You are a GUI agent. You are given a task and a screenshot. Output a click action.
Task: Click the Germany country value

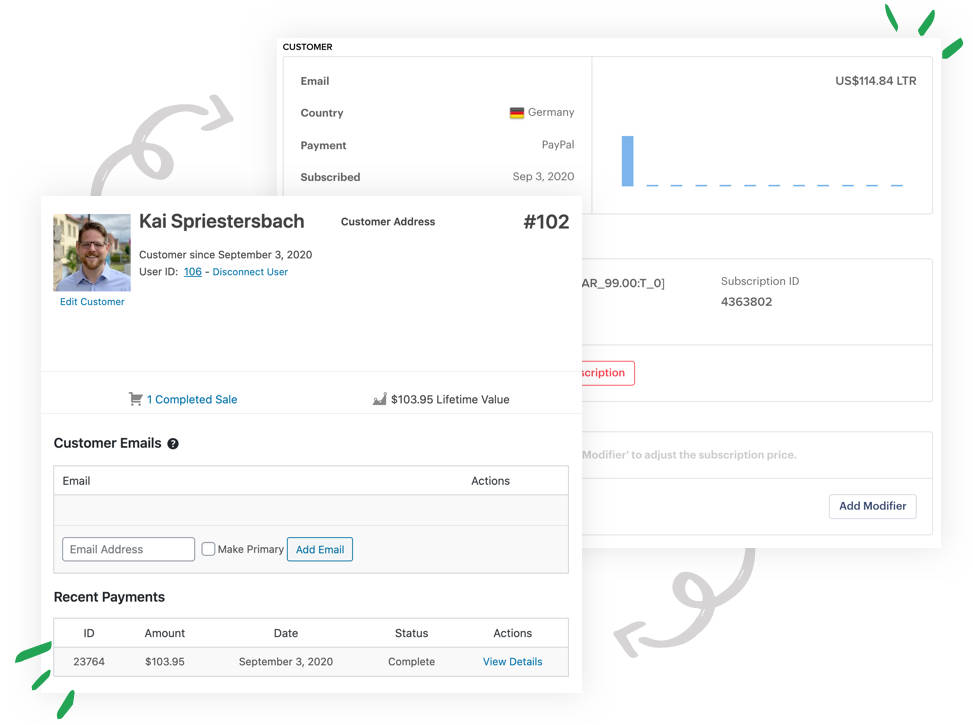[551, 112]
